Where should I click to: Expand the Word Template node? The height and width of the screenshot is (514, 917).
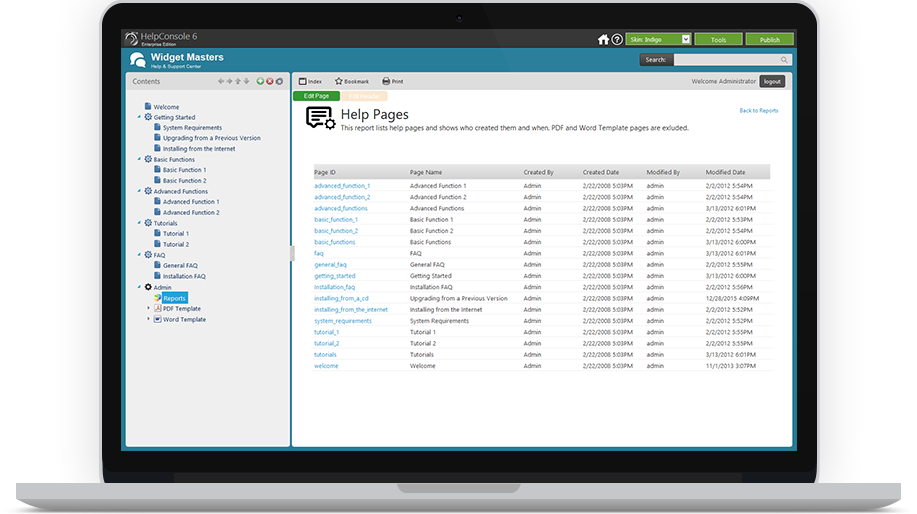(x=149, y=319)
